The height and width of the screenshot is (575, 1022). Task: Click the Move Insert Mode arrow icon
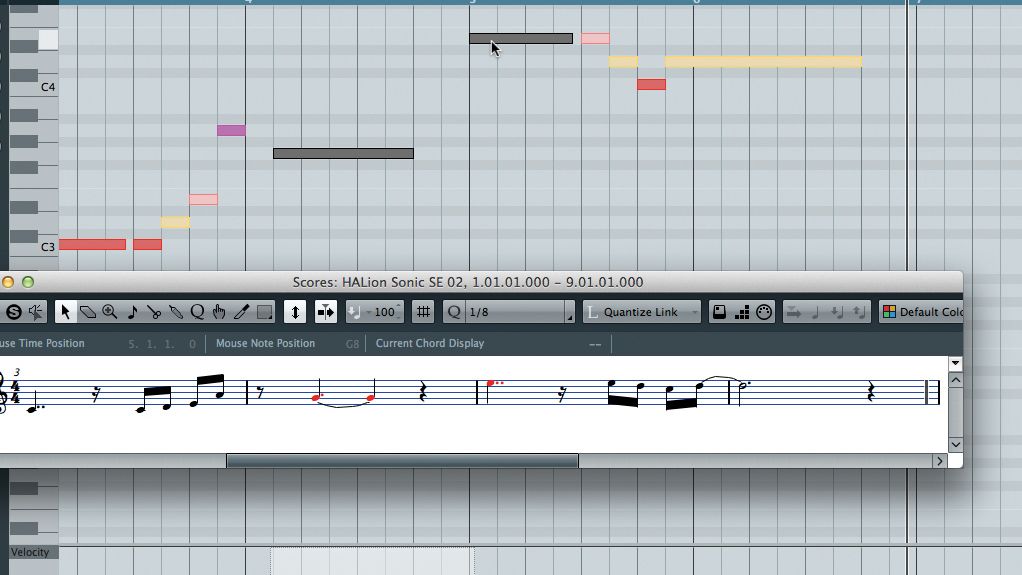point(794,312)
